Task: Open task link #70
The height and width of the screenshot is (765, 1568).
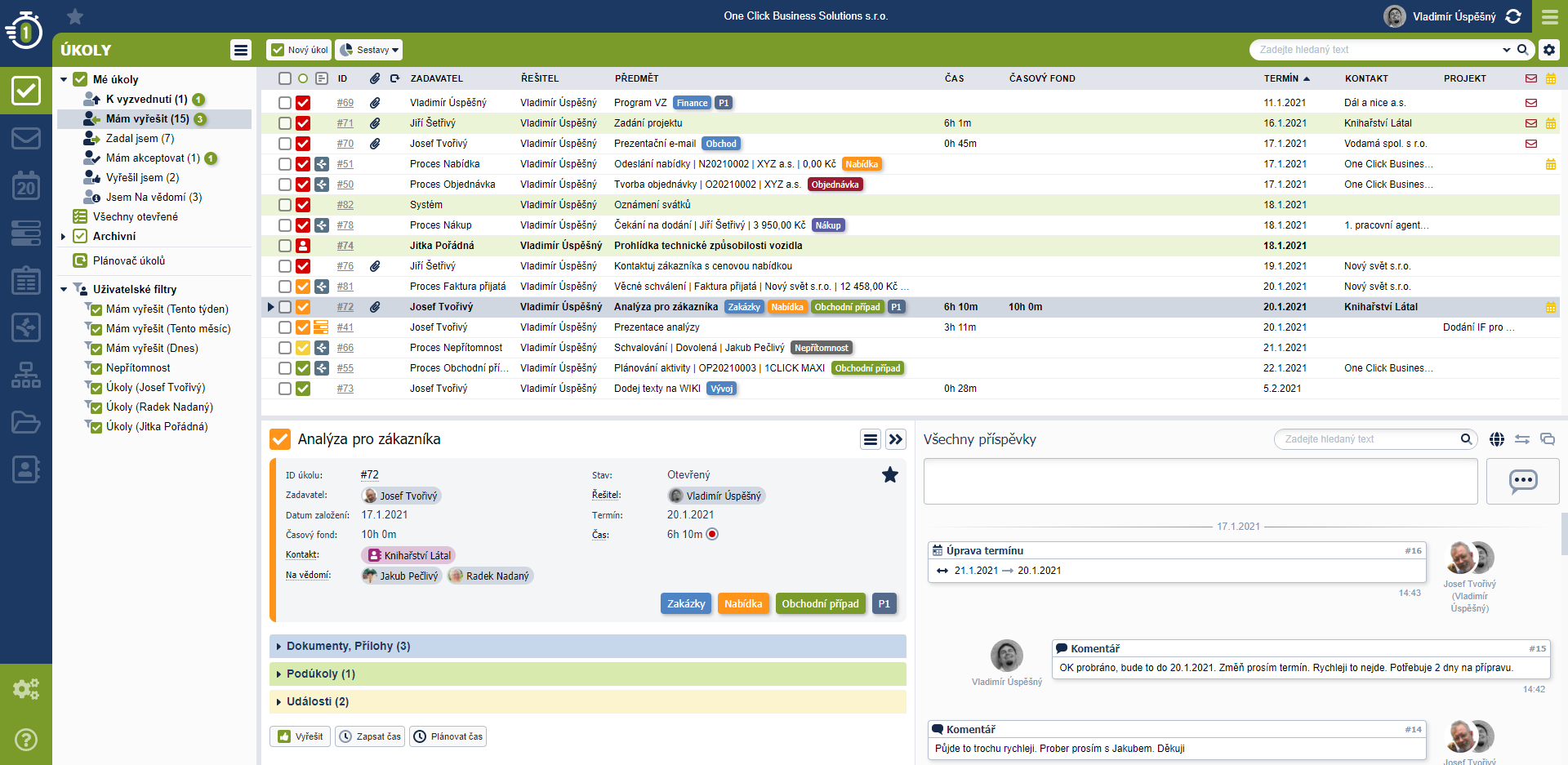Action: click(345, 144)
